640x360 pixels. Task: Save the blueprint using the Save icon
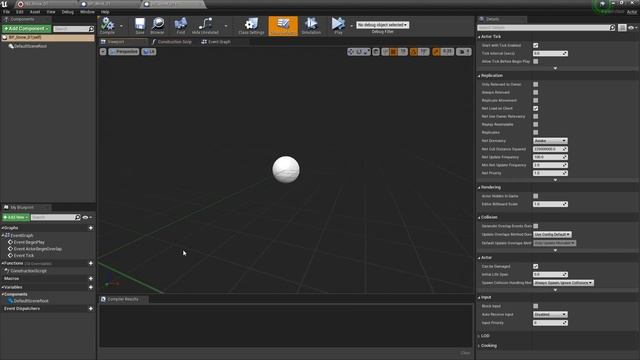click(140, 26)
